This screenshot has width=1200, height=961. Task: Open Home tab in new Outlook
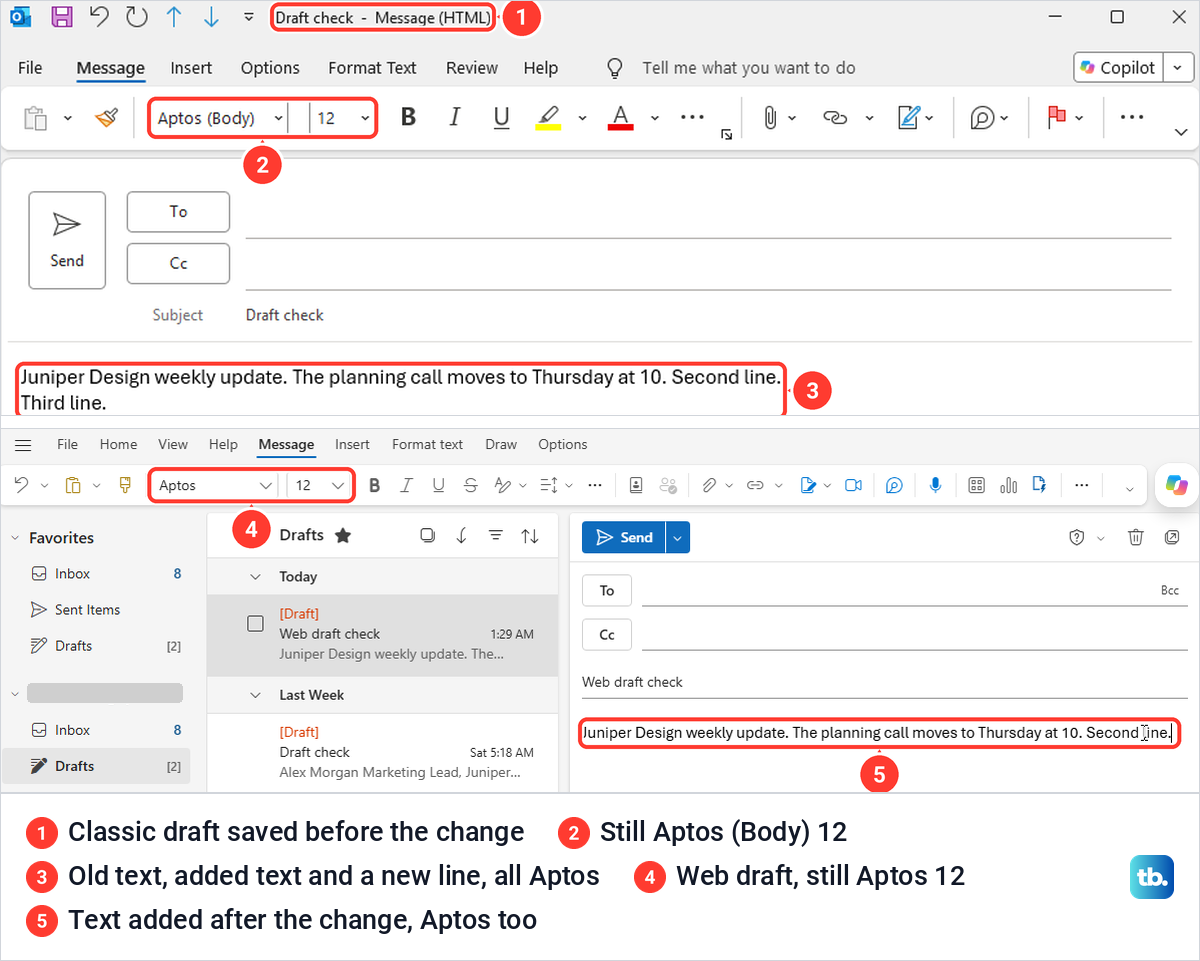point(118,444)
